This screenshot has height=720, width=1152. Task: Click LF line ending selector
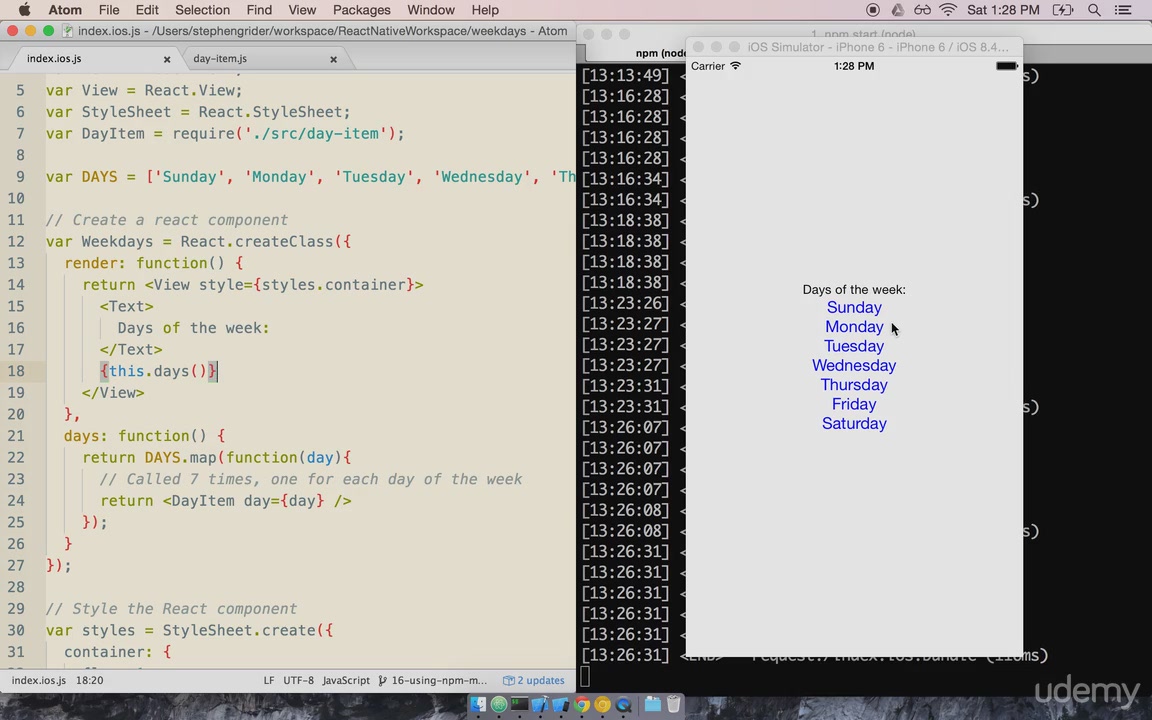(x=269, y=680)
